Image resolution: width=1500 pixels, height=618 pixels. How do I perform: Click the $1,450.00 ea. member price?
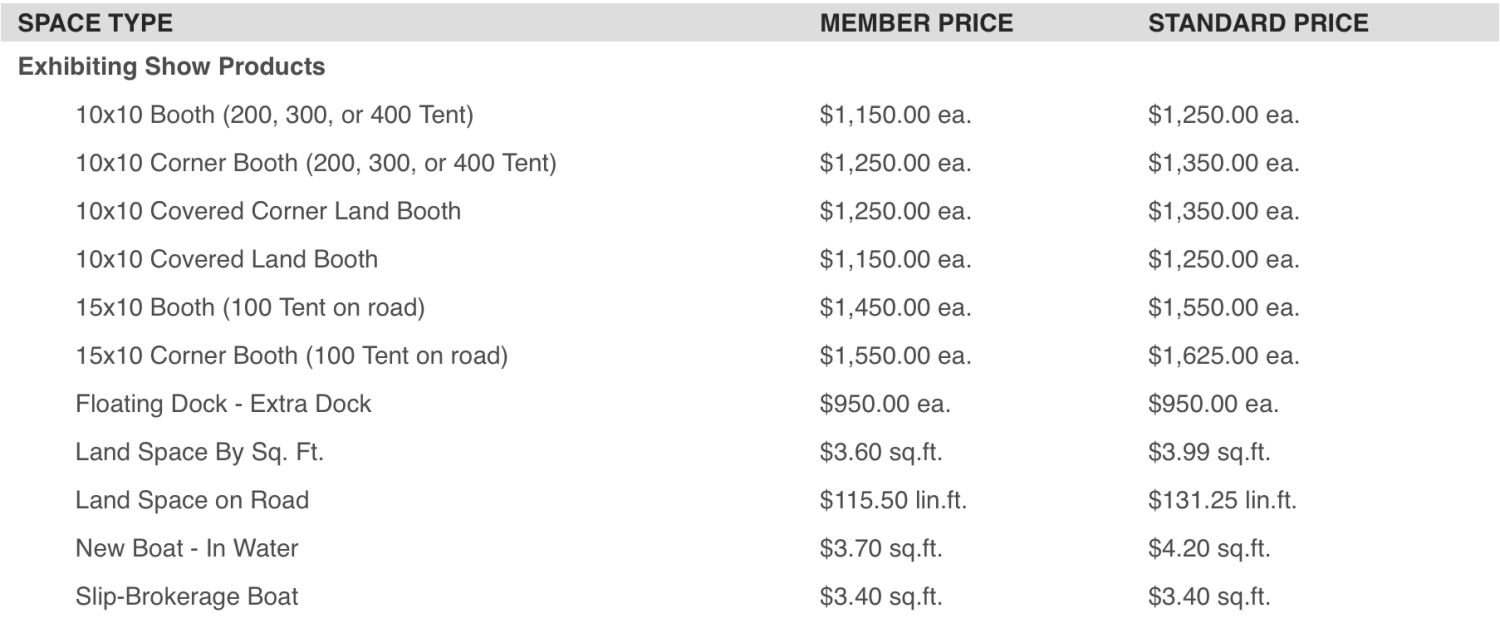[x=895, y=308]
